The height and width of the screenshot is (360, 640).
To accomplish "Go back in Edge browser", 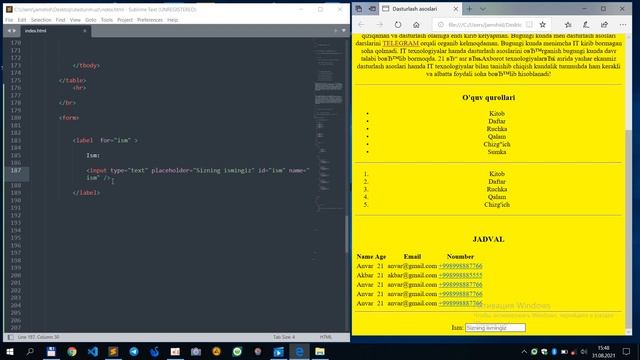I will (361, 24).
